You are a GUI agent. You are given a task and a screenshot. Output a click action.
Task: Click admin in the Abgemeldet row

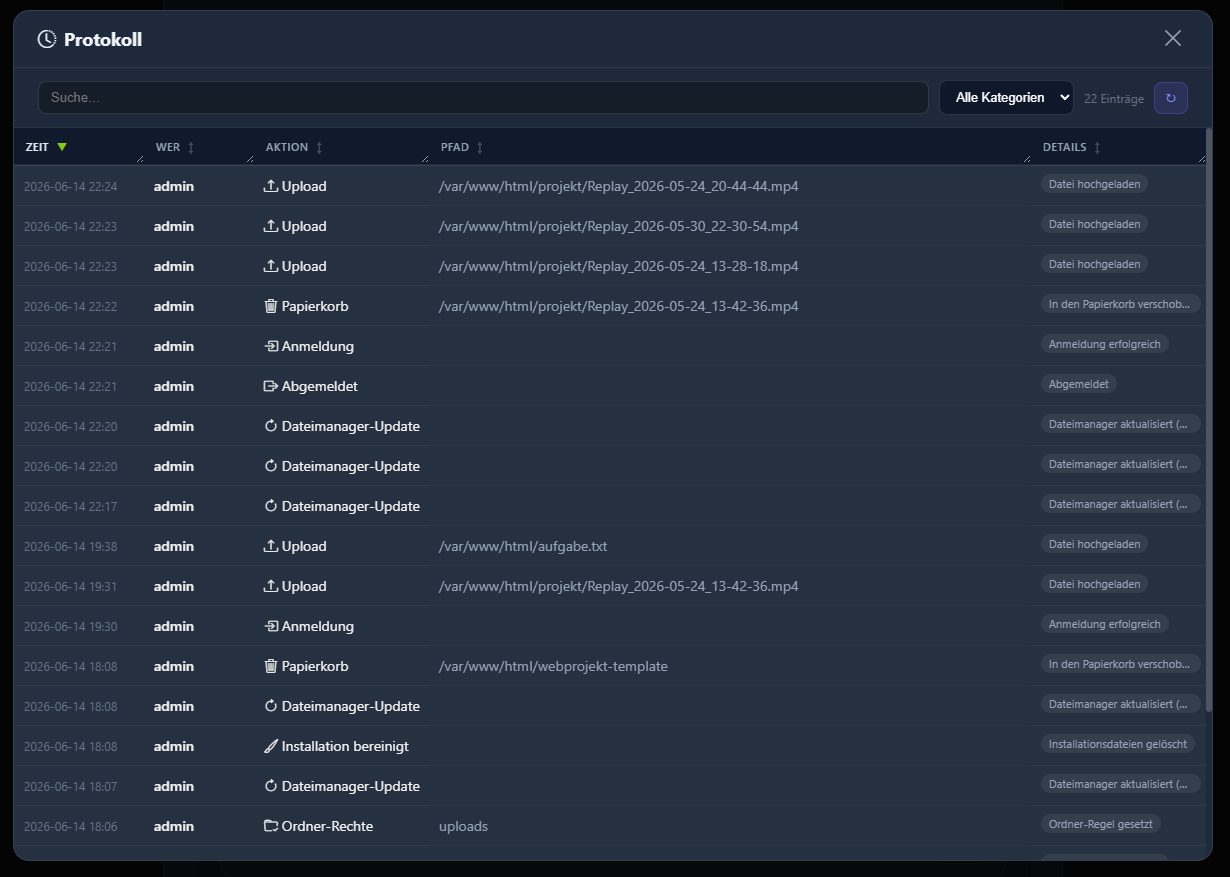point(174,386)
